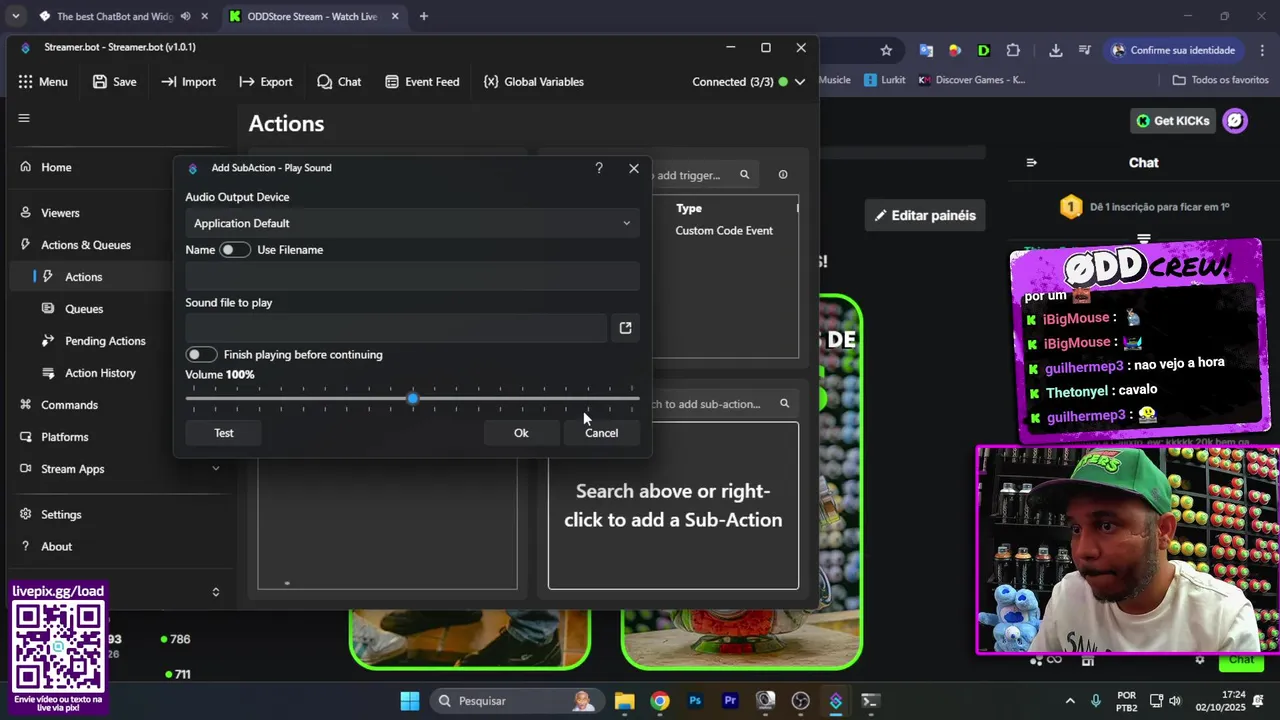Switch to The best ChatBot browser tab
The height and width of the screenshot is (720, 1280).
tap(115, 17)
